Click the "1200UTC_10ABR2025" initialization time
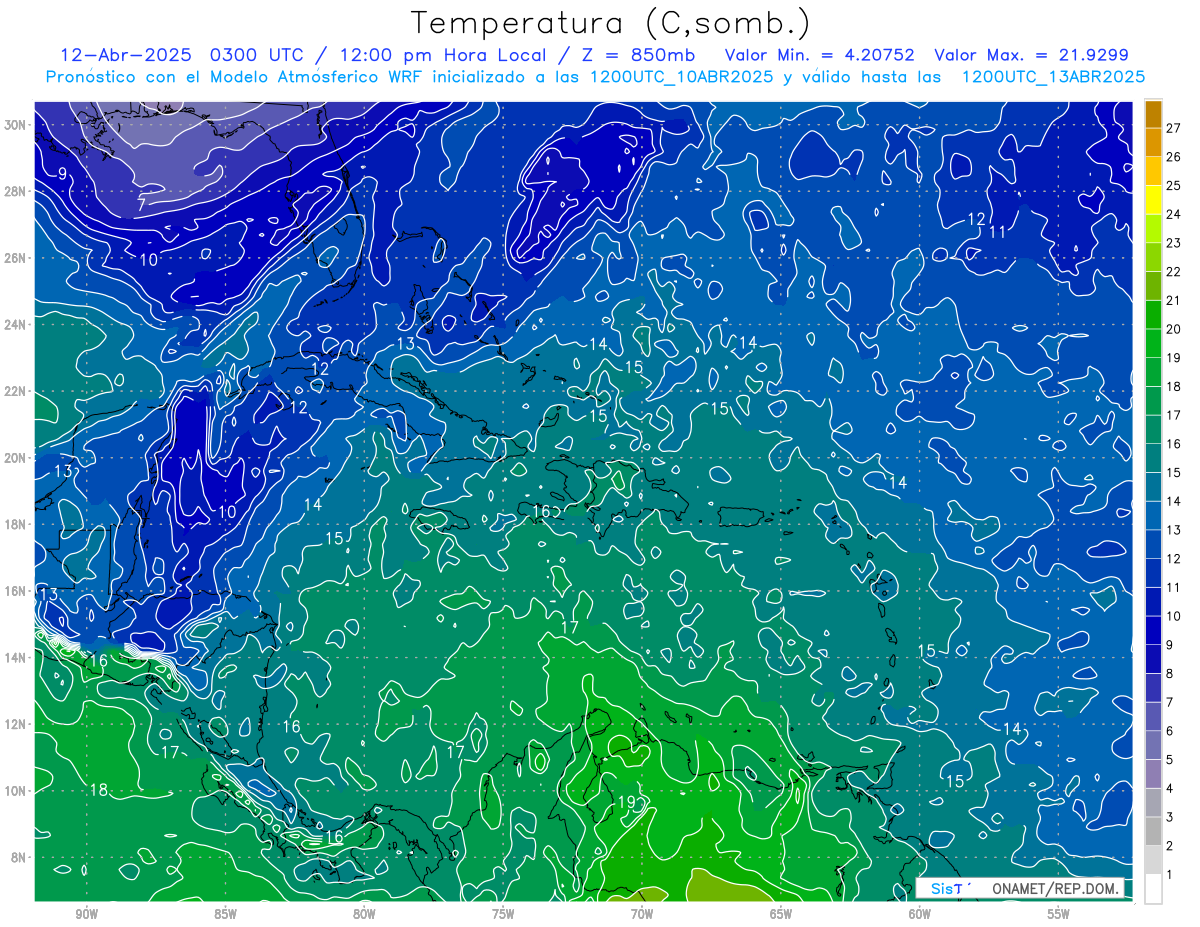The image size is (1200, 927). click(x=681, y=77)
